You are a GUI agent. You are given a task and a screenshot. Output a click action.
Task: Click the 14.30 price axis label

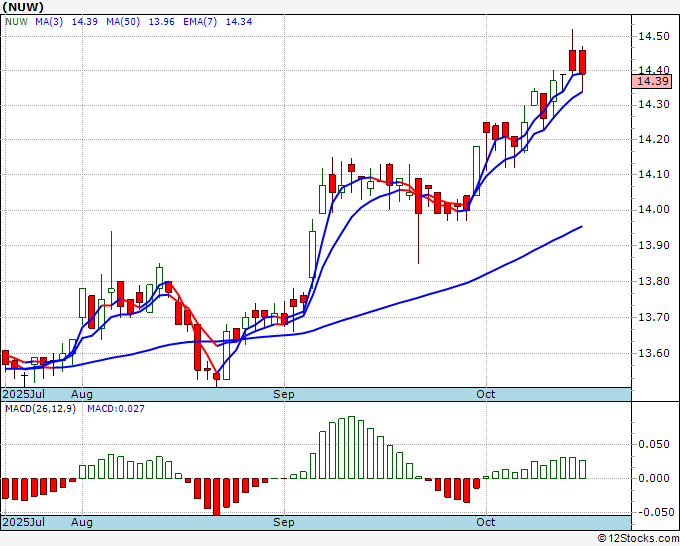pos(654,105)
